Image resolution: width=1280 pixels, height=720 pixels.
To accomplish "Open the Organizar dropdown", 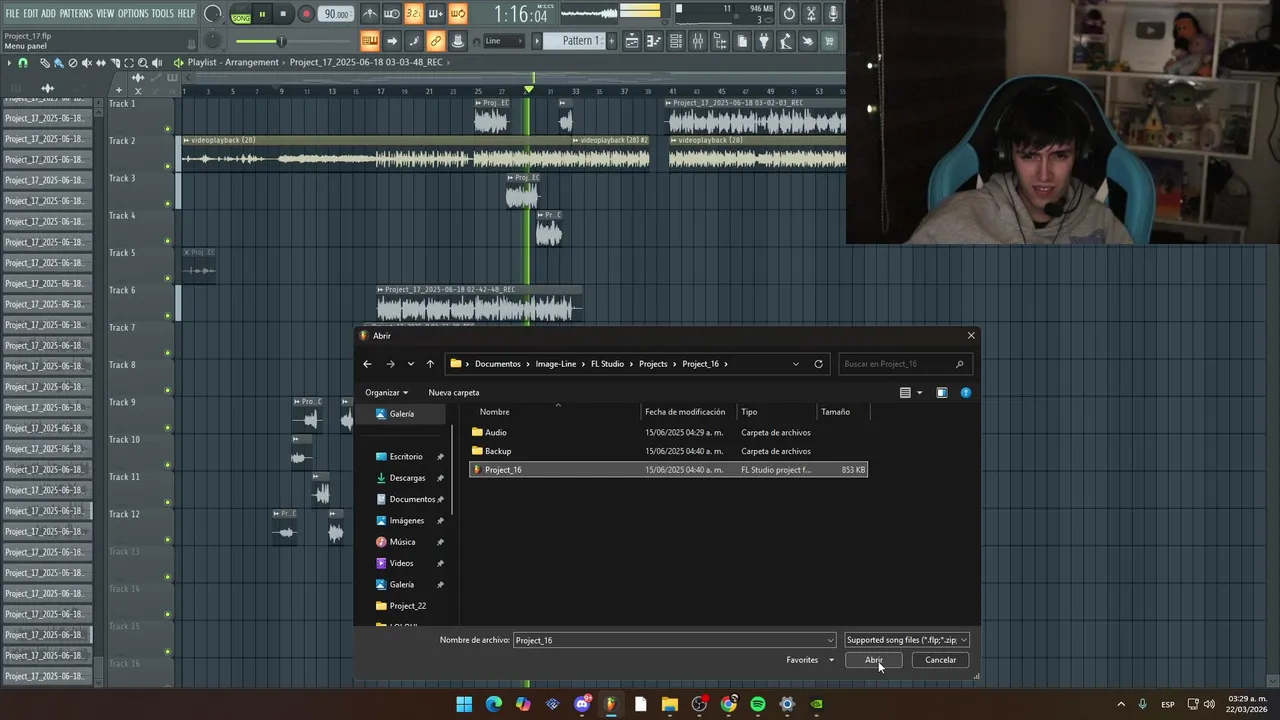I will 387,393.
